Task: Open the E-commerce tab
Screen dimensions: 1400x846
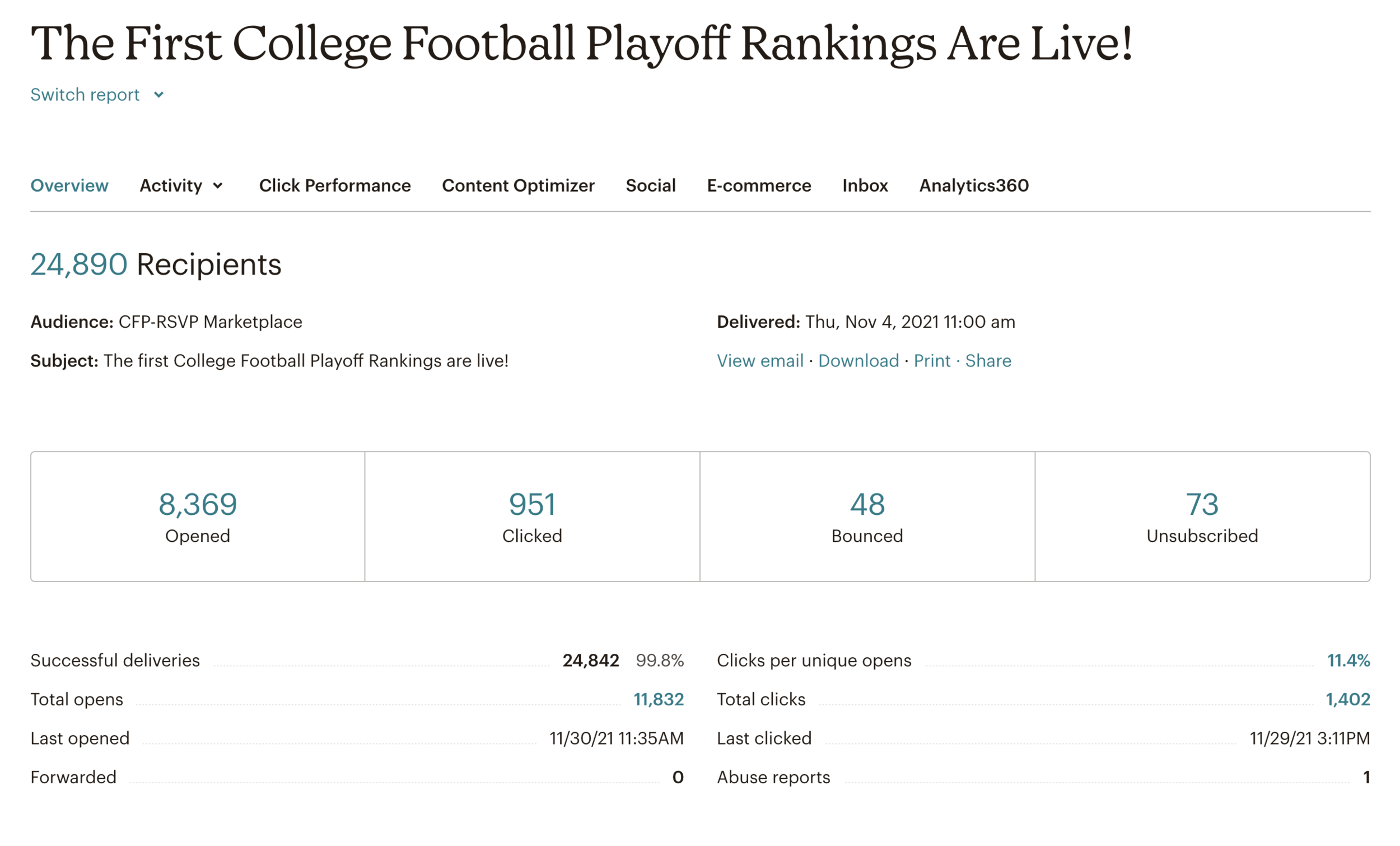Action: click(x=759, y=185)
